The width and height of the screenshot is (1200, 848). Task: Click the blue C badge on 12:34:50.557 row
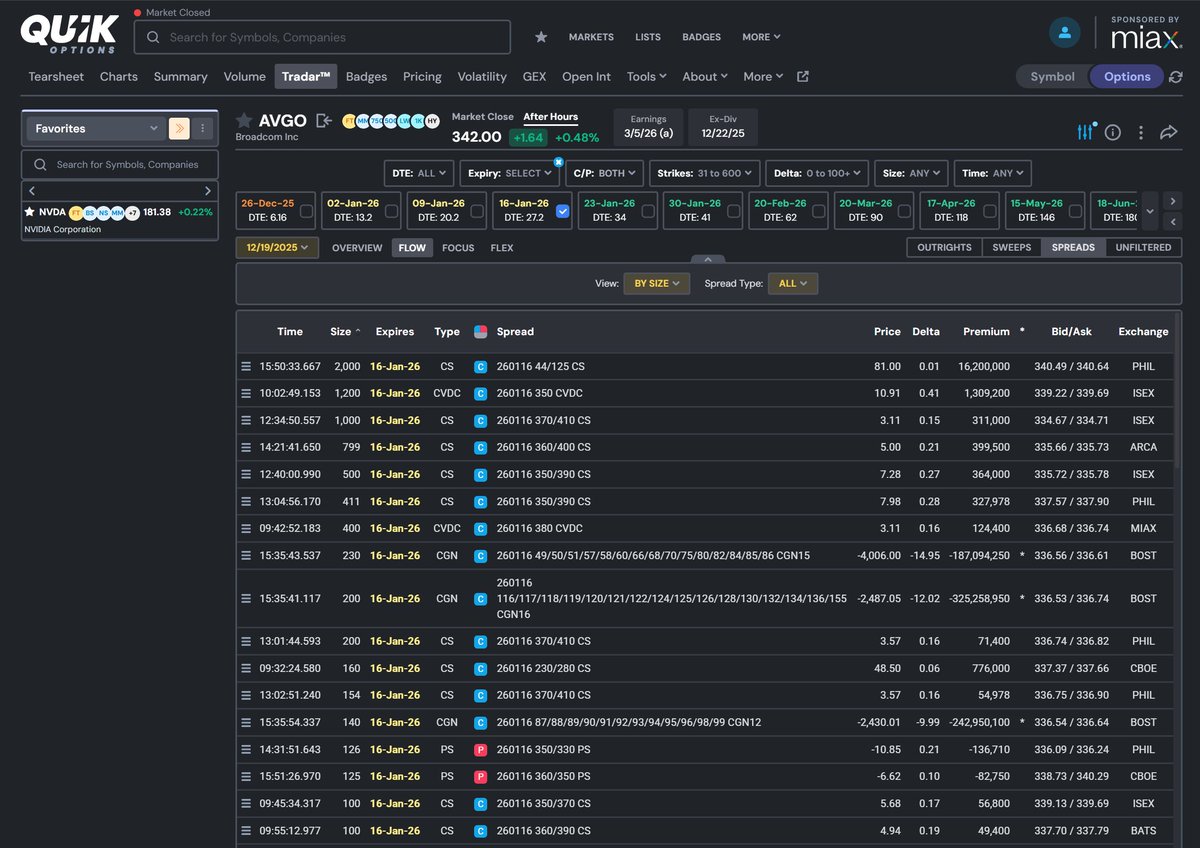click(480, 421)
